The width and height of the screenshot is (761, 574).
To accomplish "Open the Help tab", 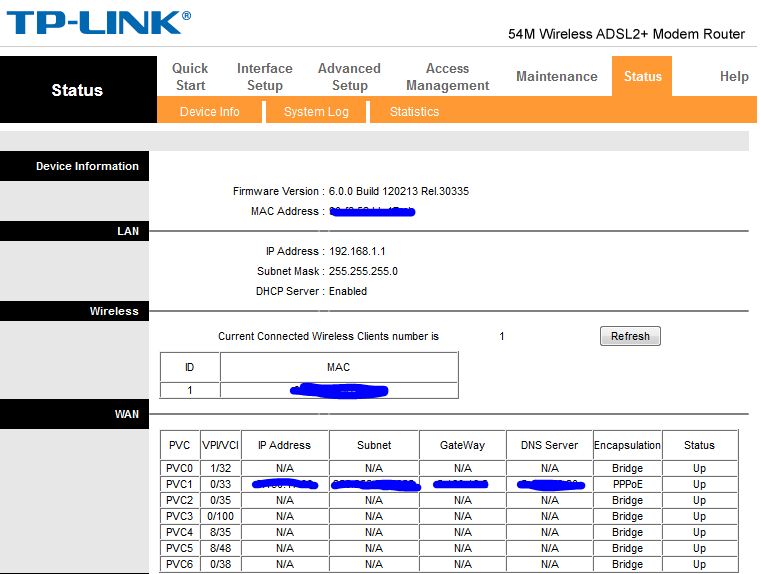I will (x=734, y=77).
